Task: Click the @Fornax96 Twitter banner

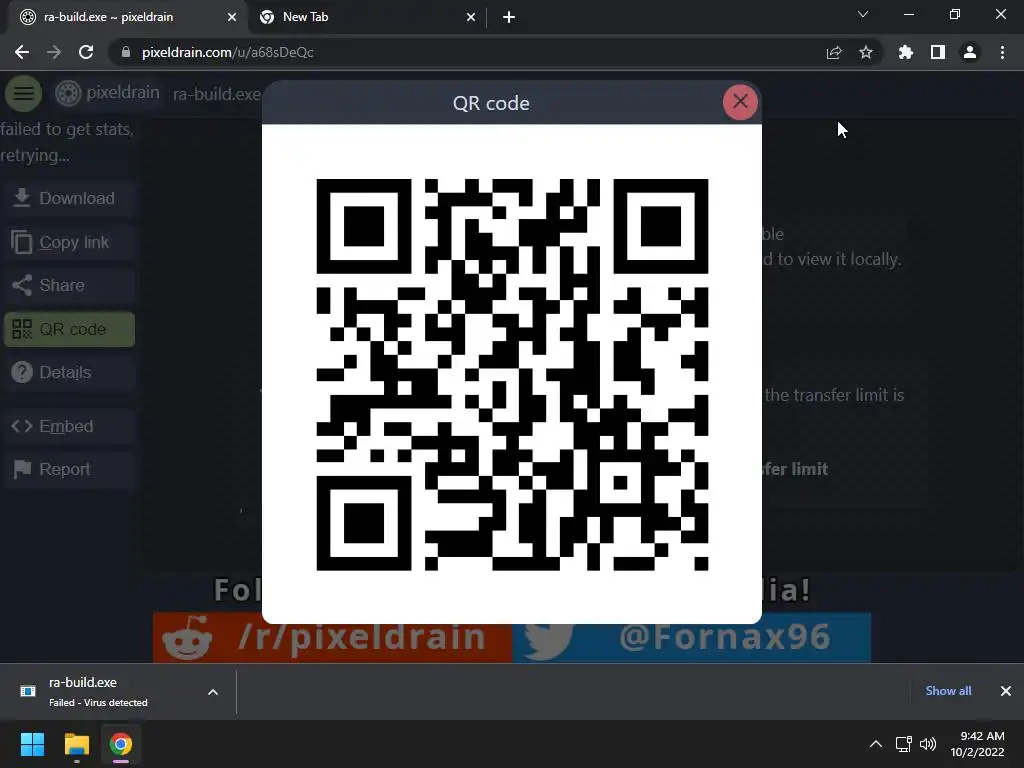Action: [692, 637]
